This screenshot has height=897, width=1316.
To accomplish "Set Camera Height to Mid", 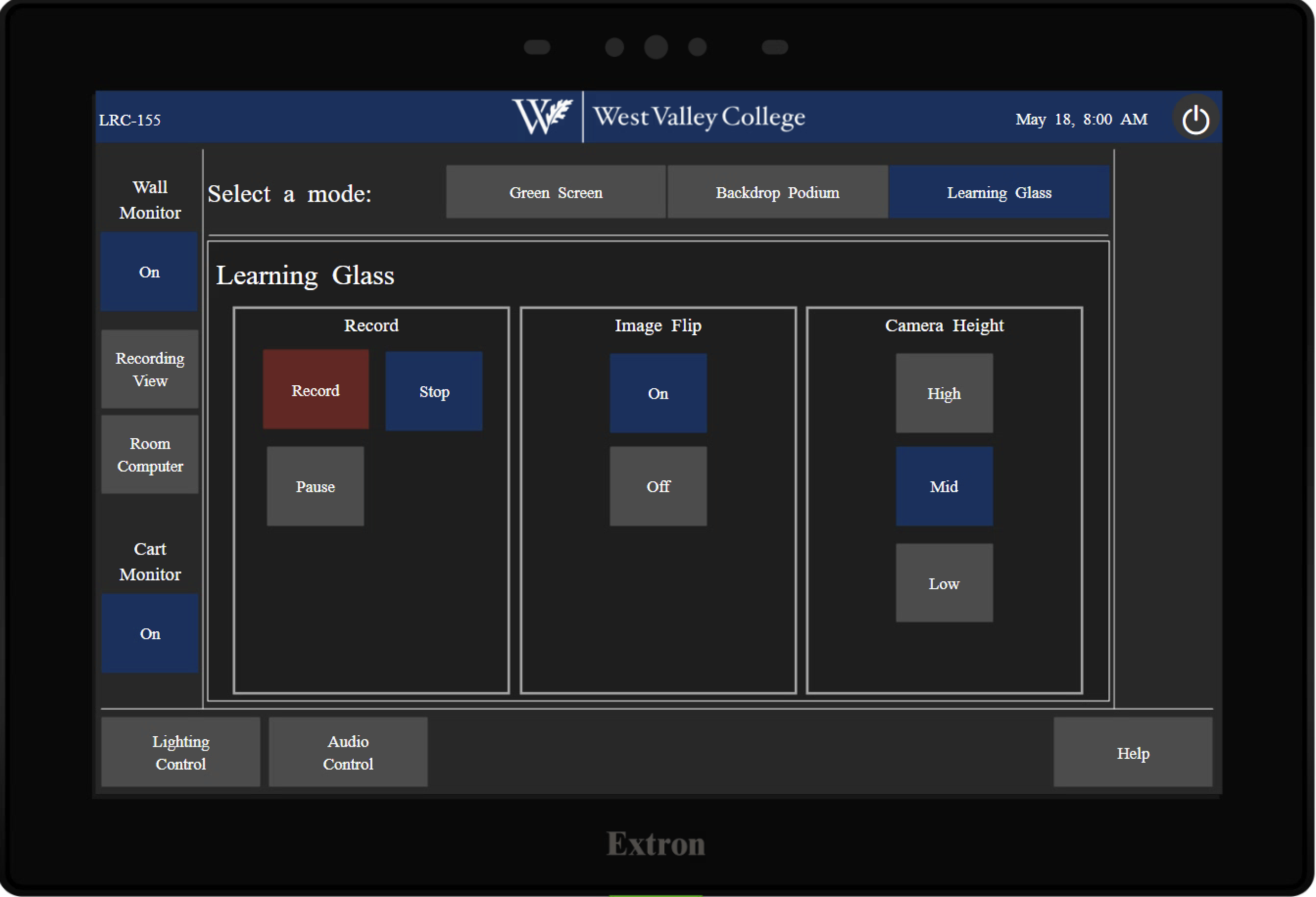I will pos(944,486).
